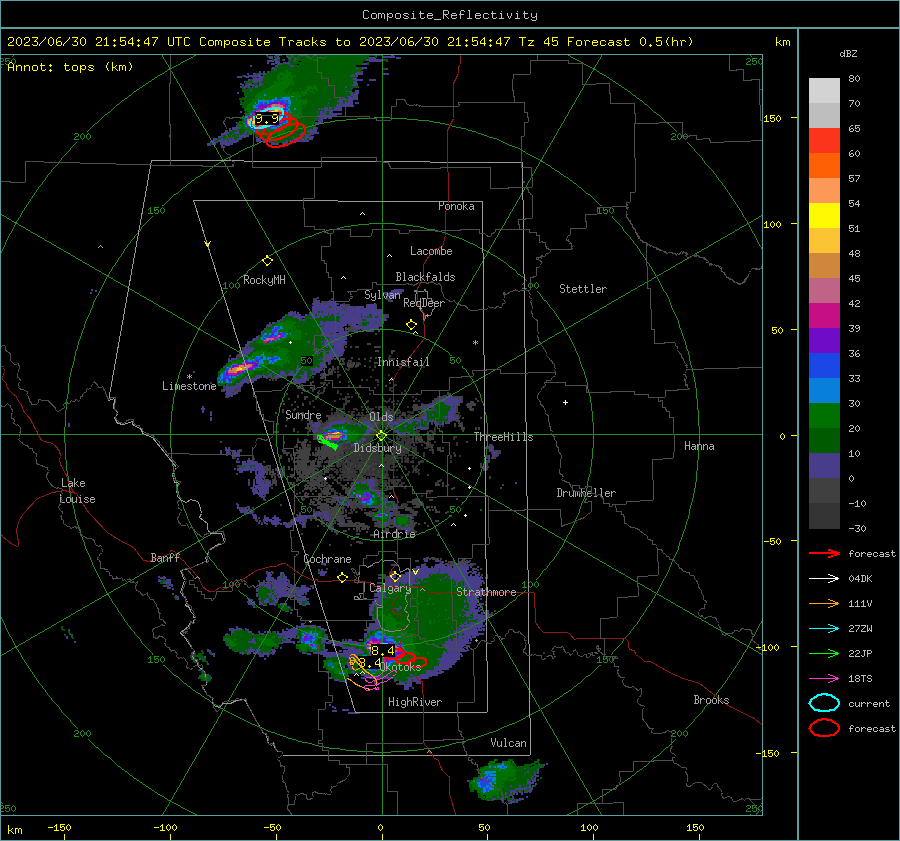
Task: Click the Calgary label
Action: coord(390,588)
